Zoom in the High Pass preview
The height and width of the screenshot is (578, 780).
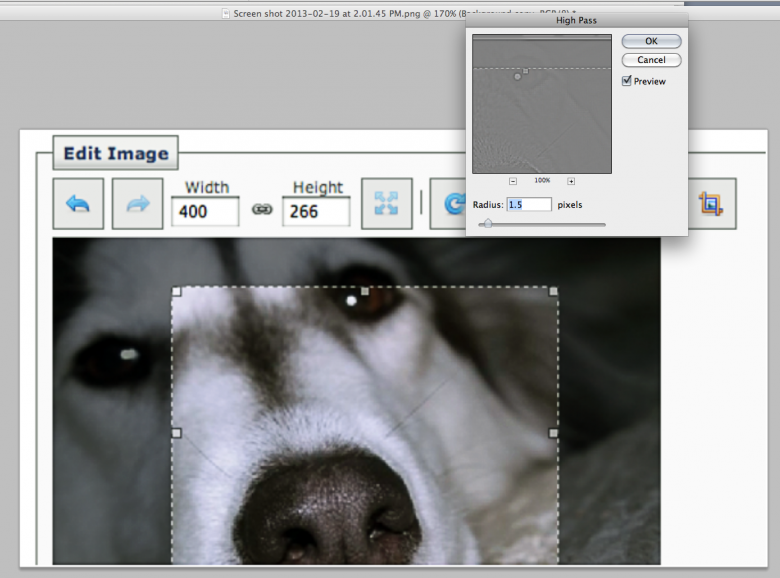571,181
